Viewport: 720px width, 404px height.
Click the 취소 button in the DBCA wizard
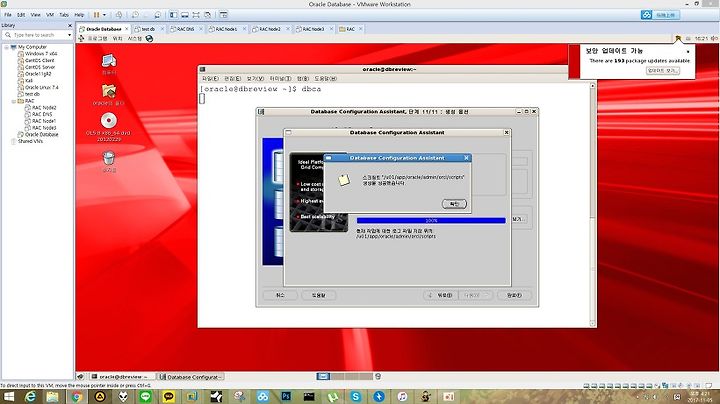point(280,295)
